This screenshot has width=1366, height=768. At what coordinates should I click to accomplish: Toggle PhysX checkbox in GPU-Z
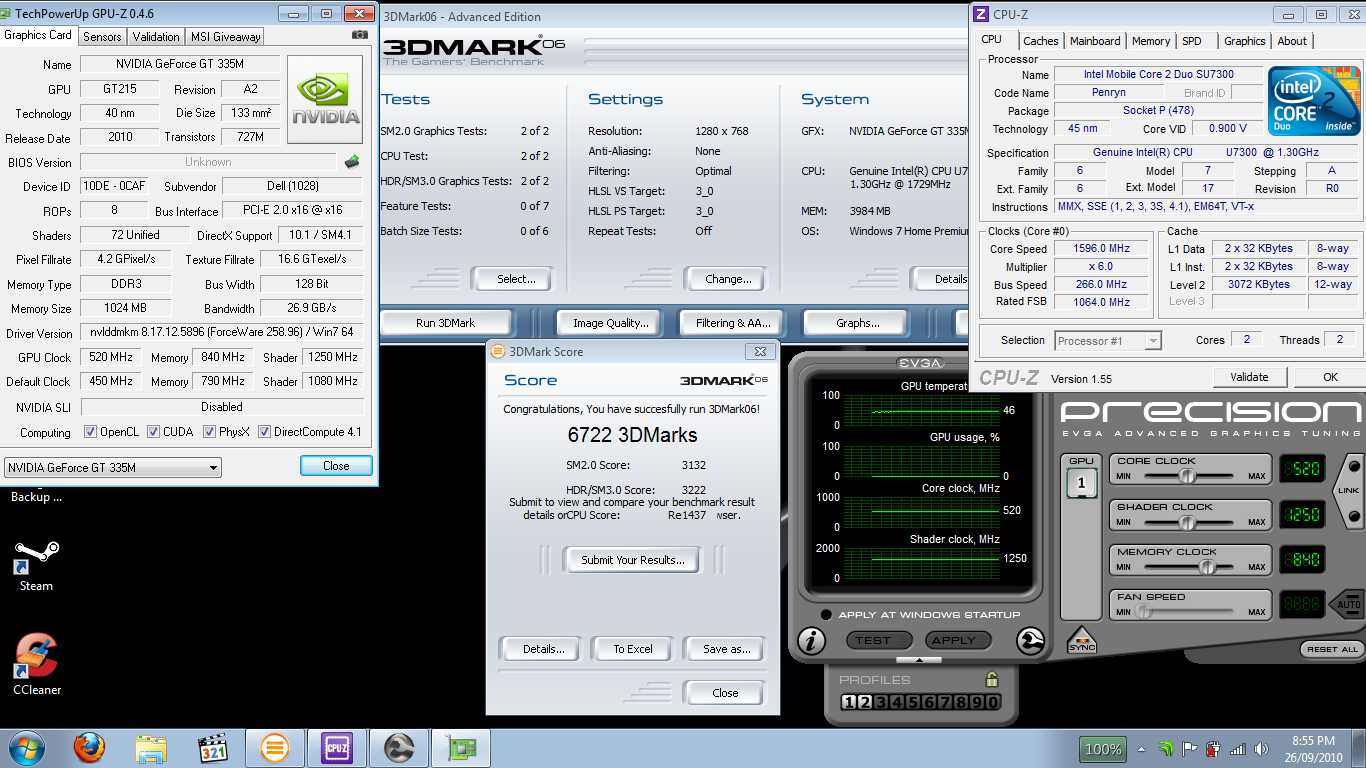[210, 432]
